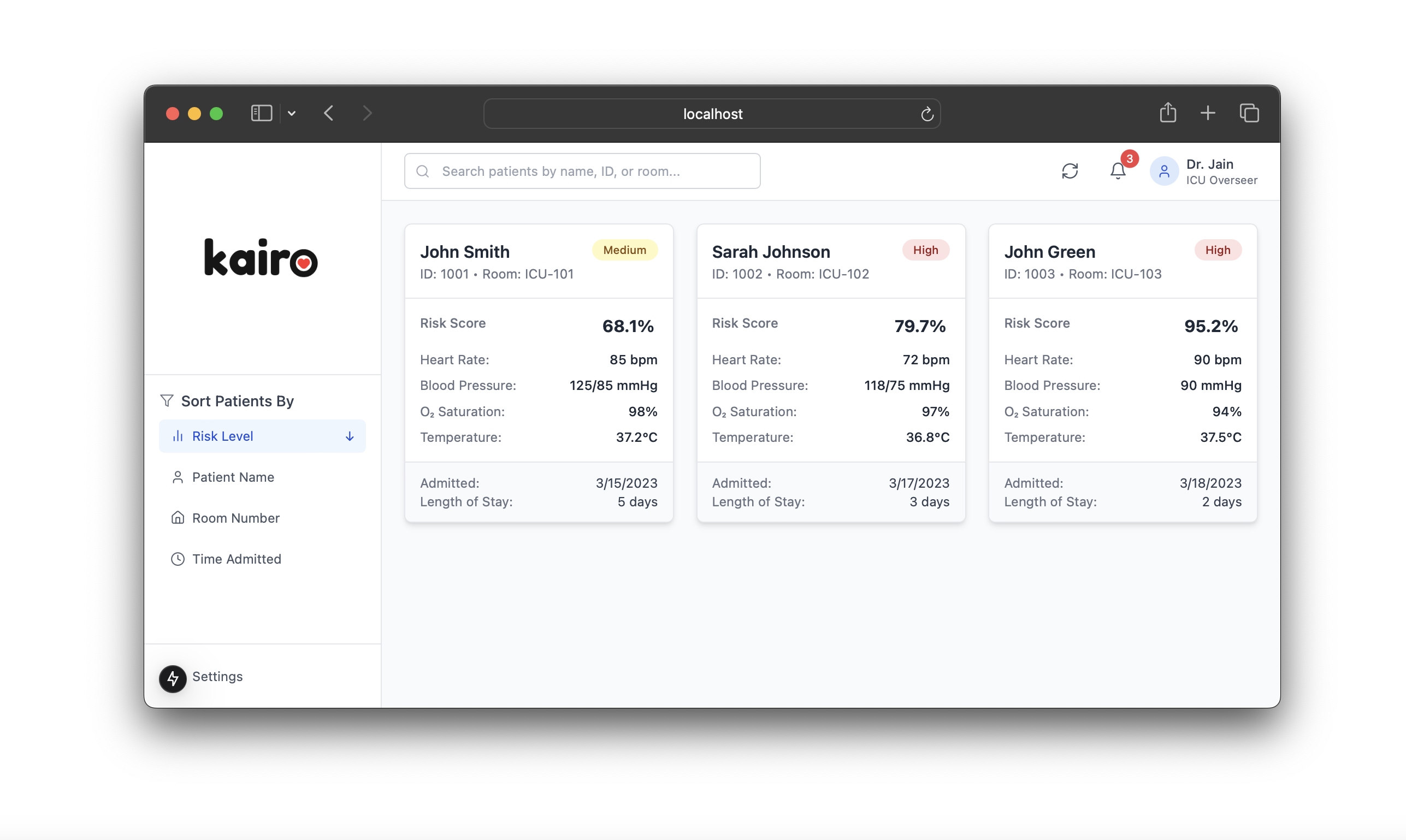Click the lightning bolt icon near Settings
This screenshot has height=840, width=1406.
coord(173,678)
